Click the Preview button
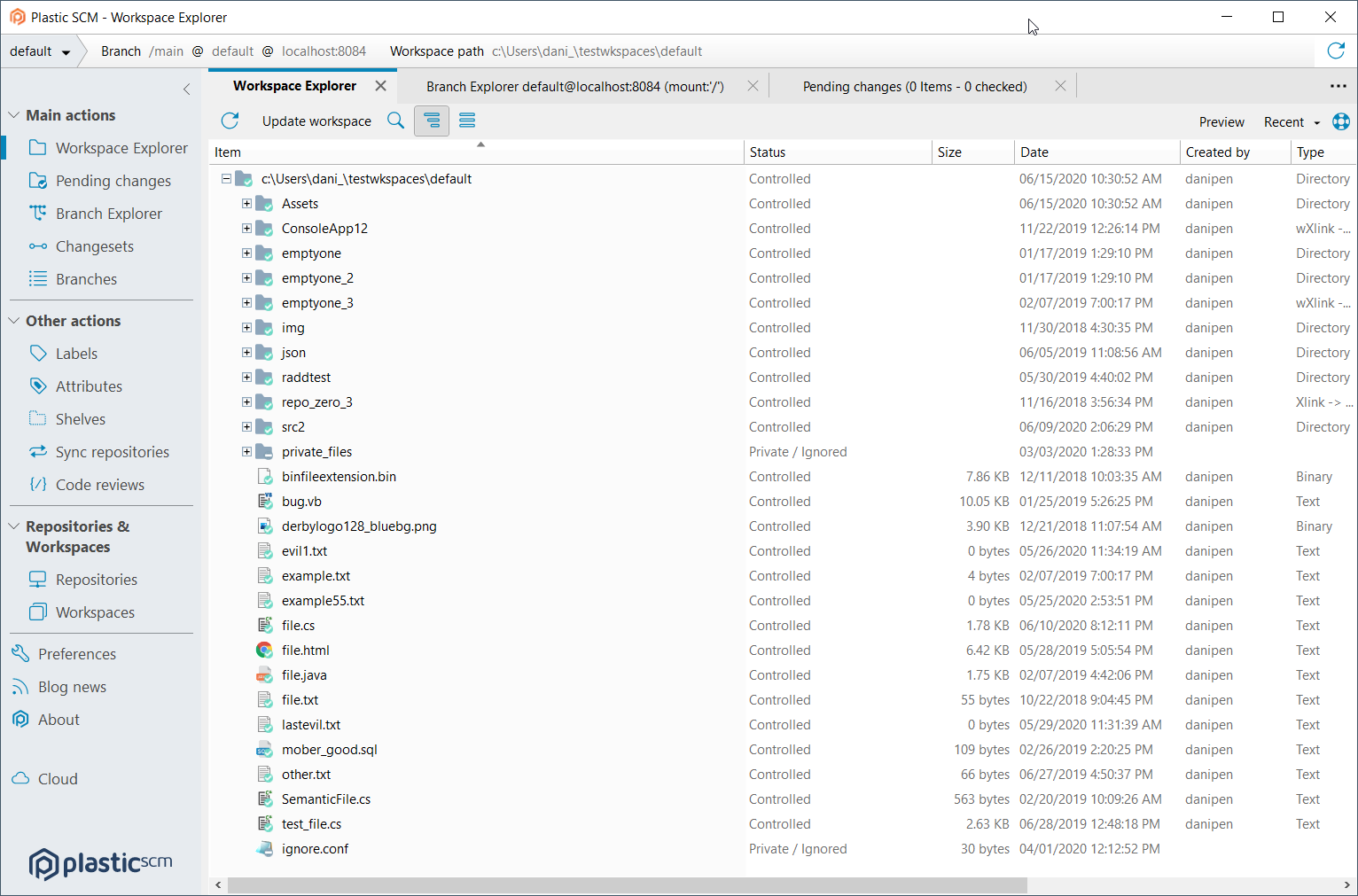1358x896 pixels. (x=1221, y=121)
